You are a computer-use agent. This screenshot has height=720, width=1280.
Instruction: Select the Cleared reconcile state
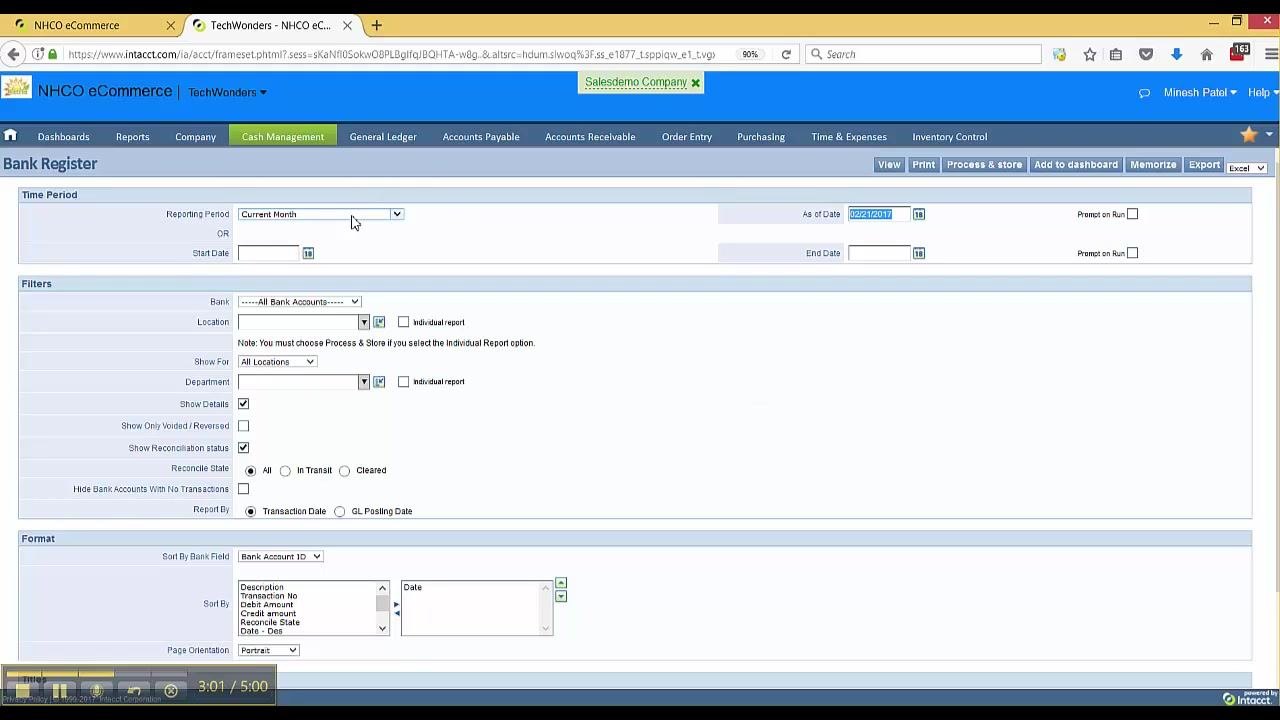[345, 471]
